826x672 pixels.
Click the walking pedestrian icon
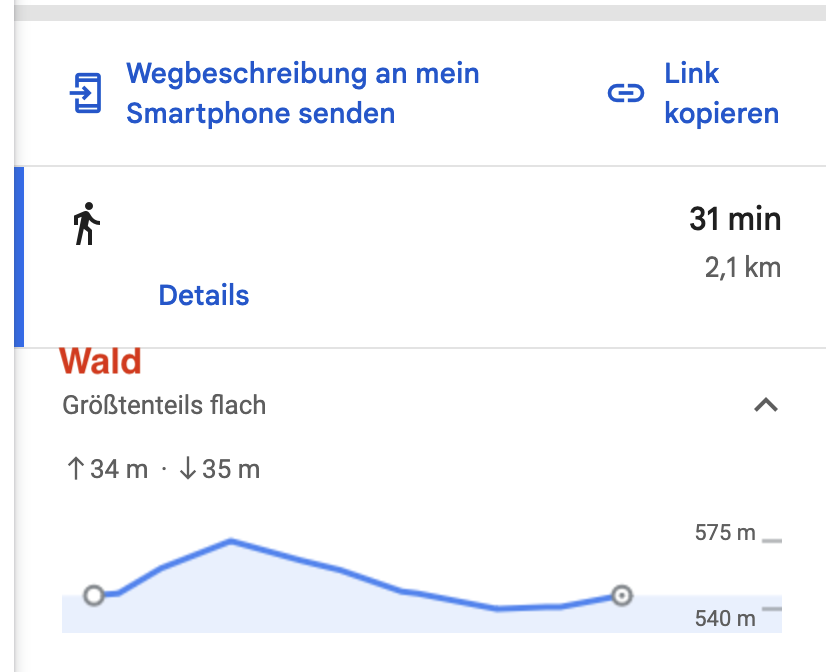point(87,224)
